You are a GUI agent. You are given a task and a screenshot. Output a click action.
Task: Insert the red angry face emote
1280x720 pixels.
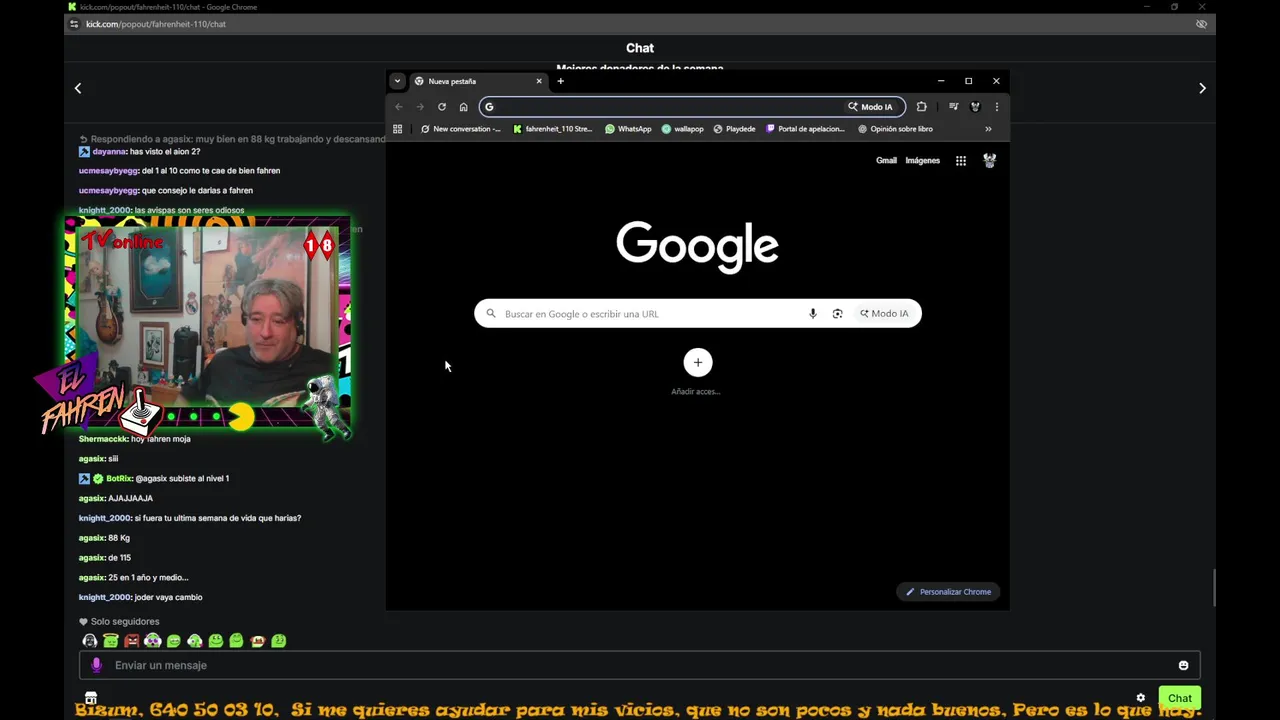[x=132, y=641]
